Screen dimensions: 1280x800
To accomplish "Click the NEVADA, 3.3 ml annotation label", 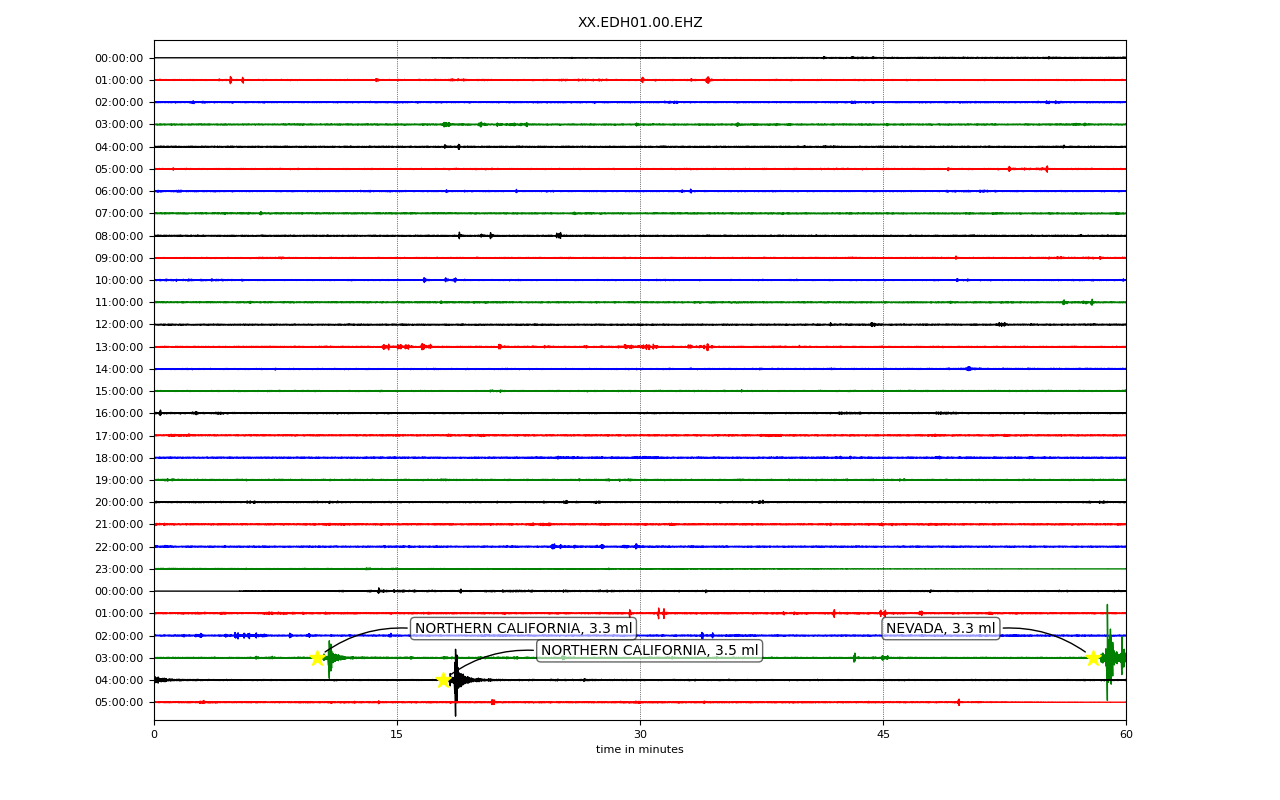I will point(941,628).
